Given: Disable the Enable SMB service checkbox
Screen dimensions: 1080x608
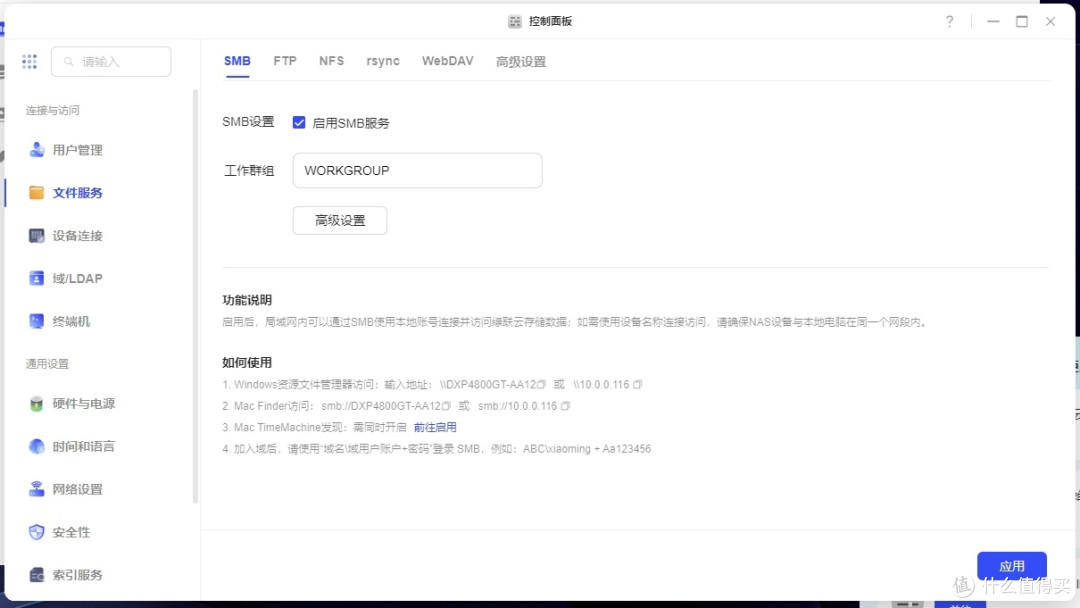Looking at the screenshot, I should pos(299,123).
